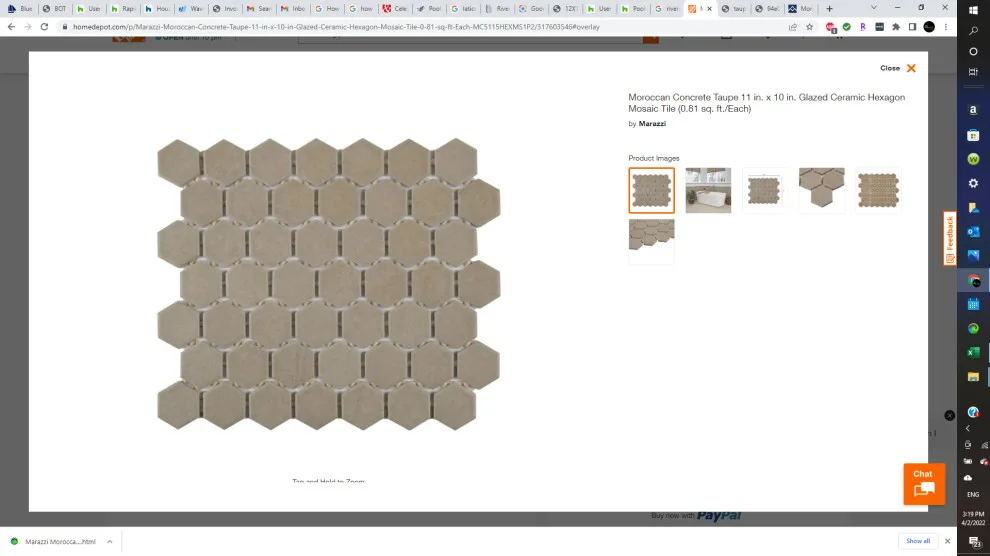Screen dimensions: 990x556
Task: Open the orange Chat button
Action: click(924, 484)
